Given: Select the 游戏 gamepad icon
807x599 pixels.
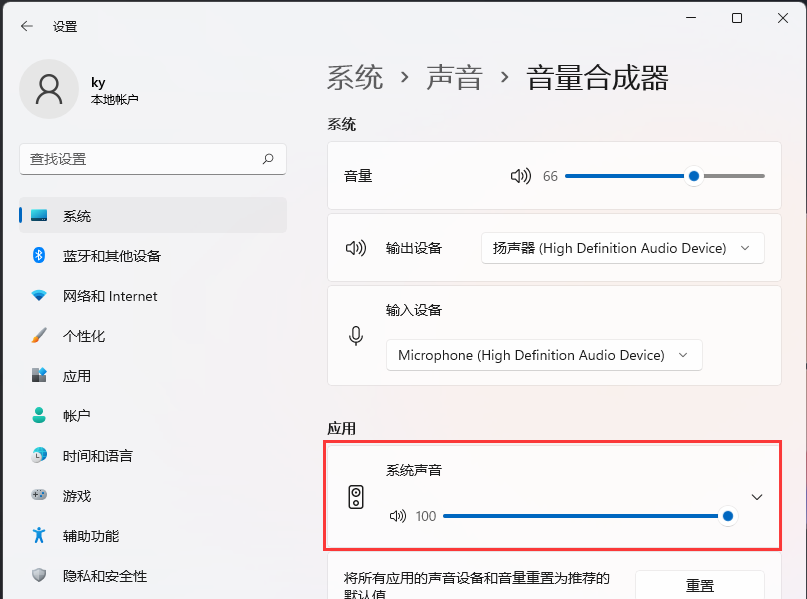Looking at the screenshot, I should point(38,496).
